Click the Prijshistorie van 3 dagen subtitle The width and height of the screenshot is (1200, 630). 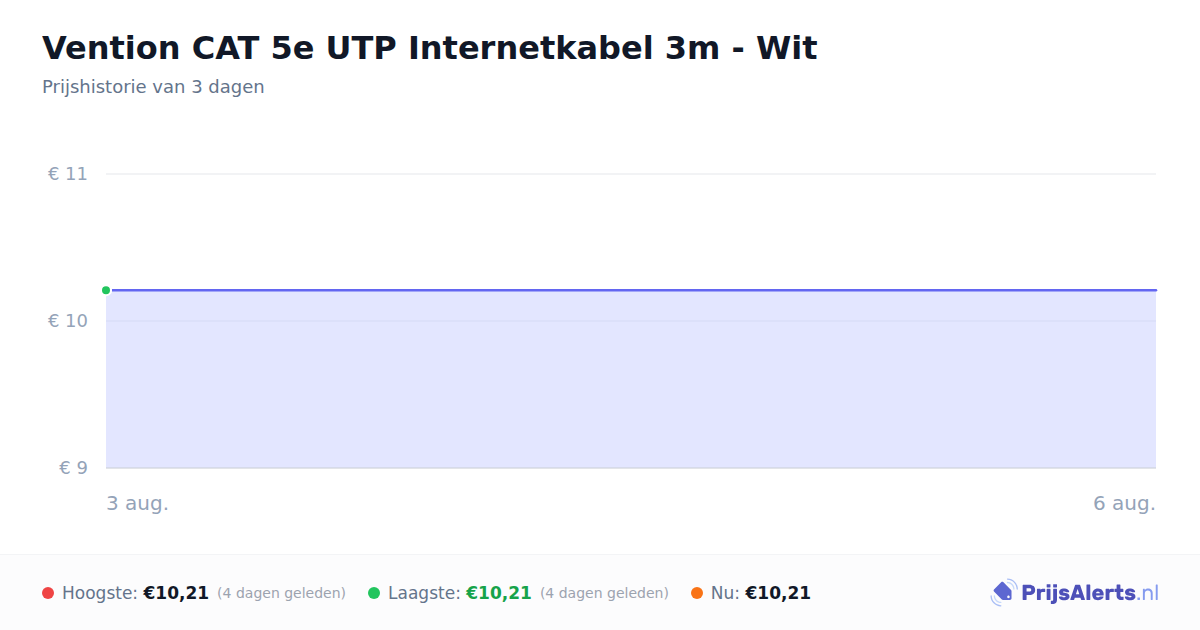click(x=153, y=87)
